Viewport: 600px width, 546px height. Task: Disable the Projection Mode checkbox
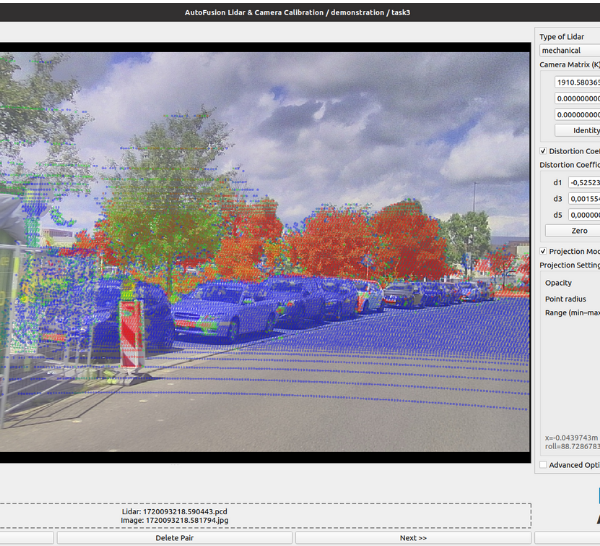(544, 251)
